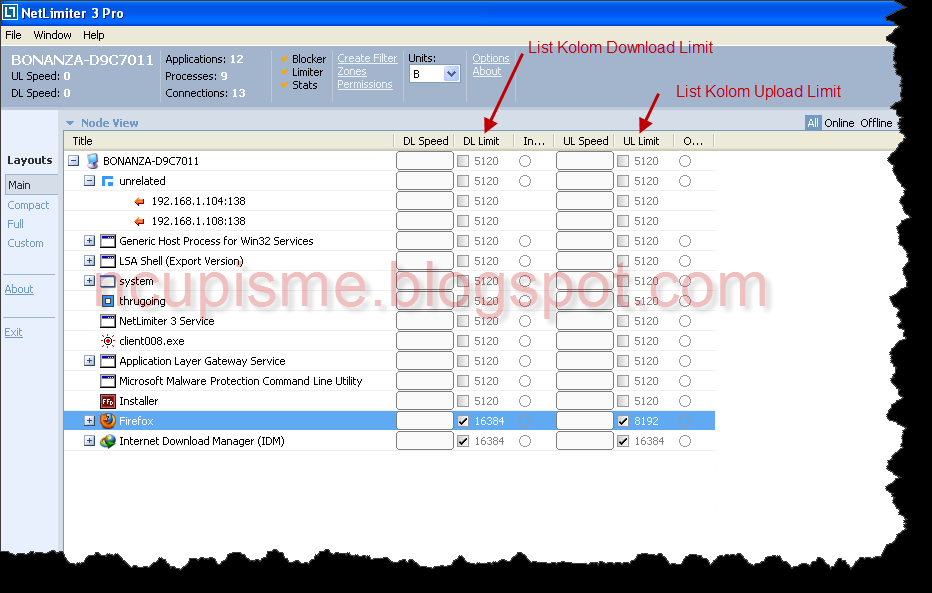Open the Units dropdown
This screenshot has width=932, height=593.
(x=451, y=74)
